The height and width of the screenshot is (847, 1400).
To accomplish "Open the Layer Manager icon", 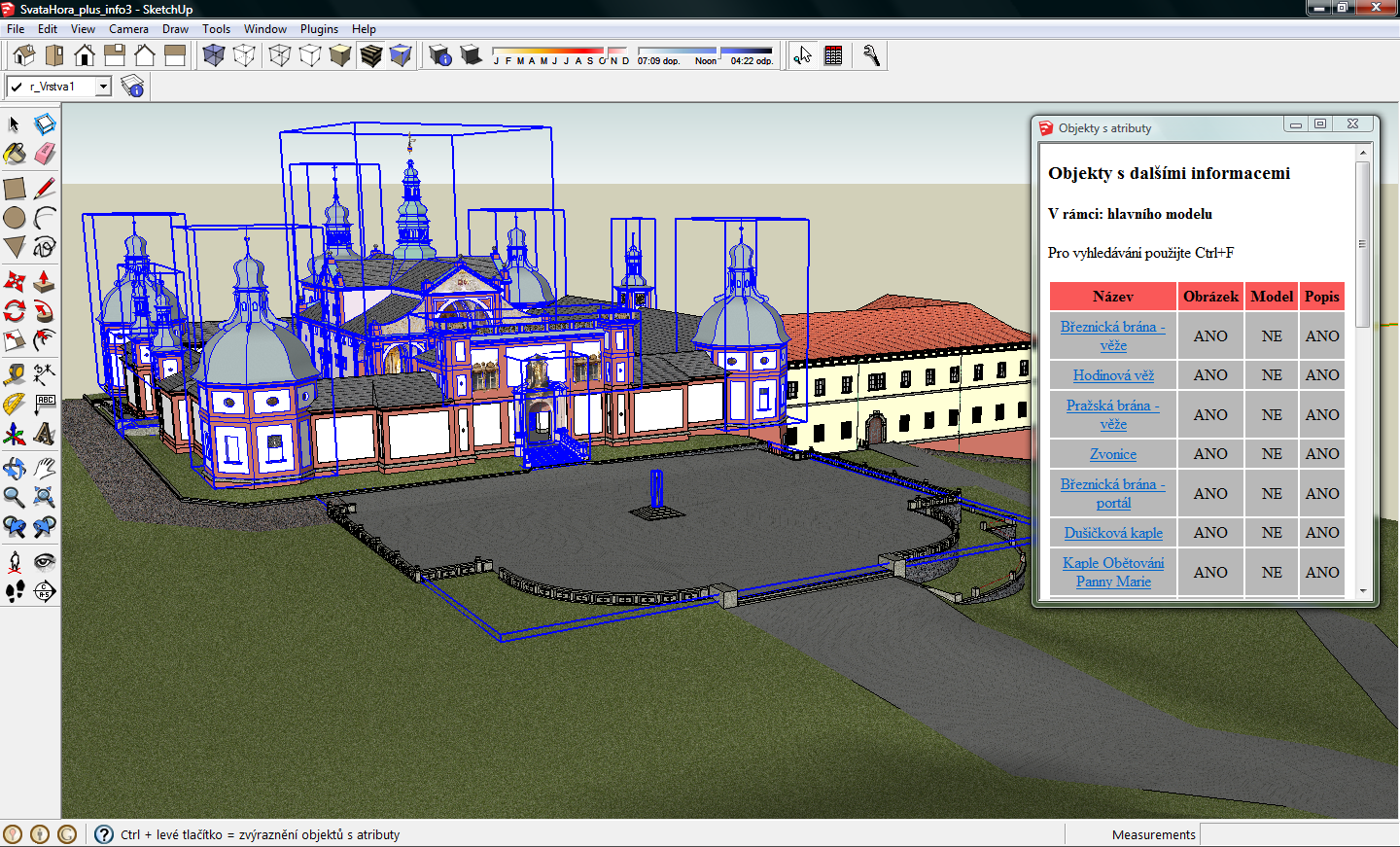I will [x=133, y=87].
